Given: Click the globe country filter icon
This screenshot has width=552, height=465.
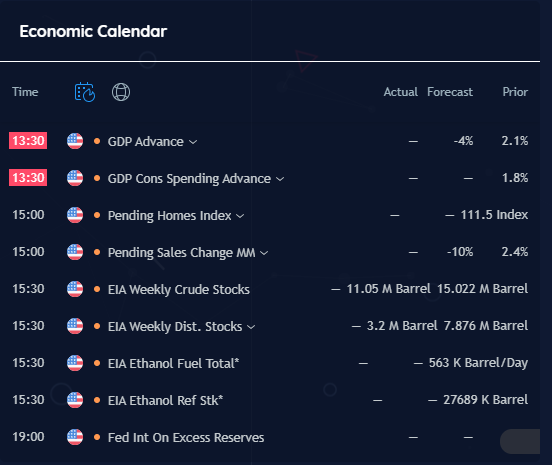Looking at the screenshot, I should coord(121,92).
